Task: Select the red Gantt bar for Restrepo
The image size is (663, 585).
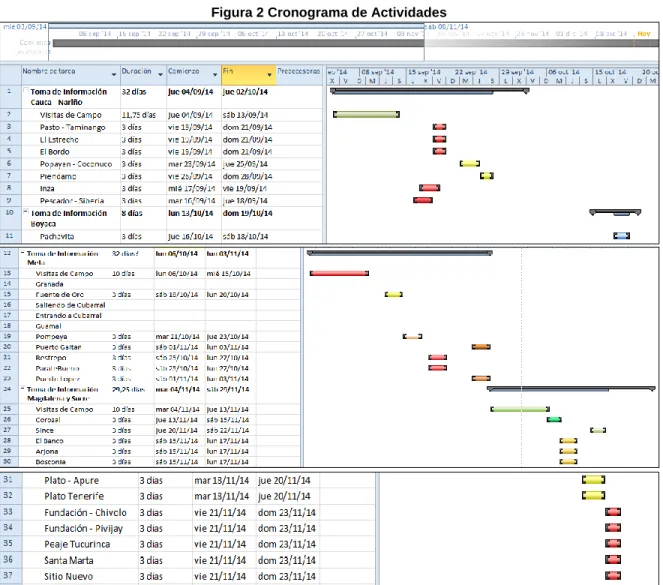Action: pyautogui.click(x=438, y=358)
